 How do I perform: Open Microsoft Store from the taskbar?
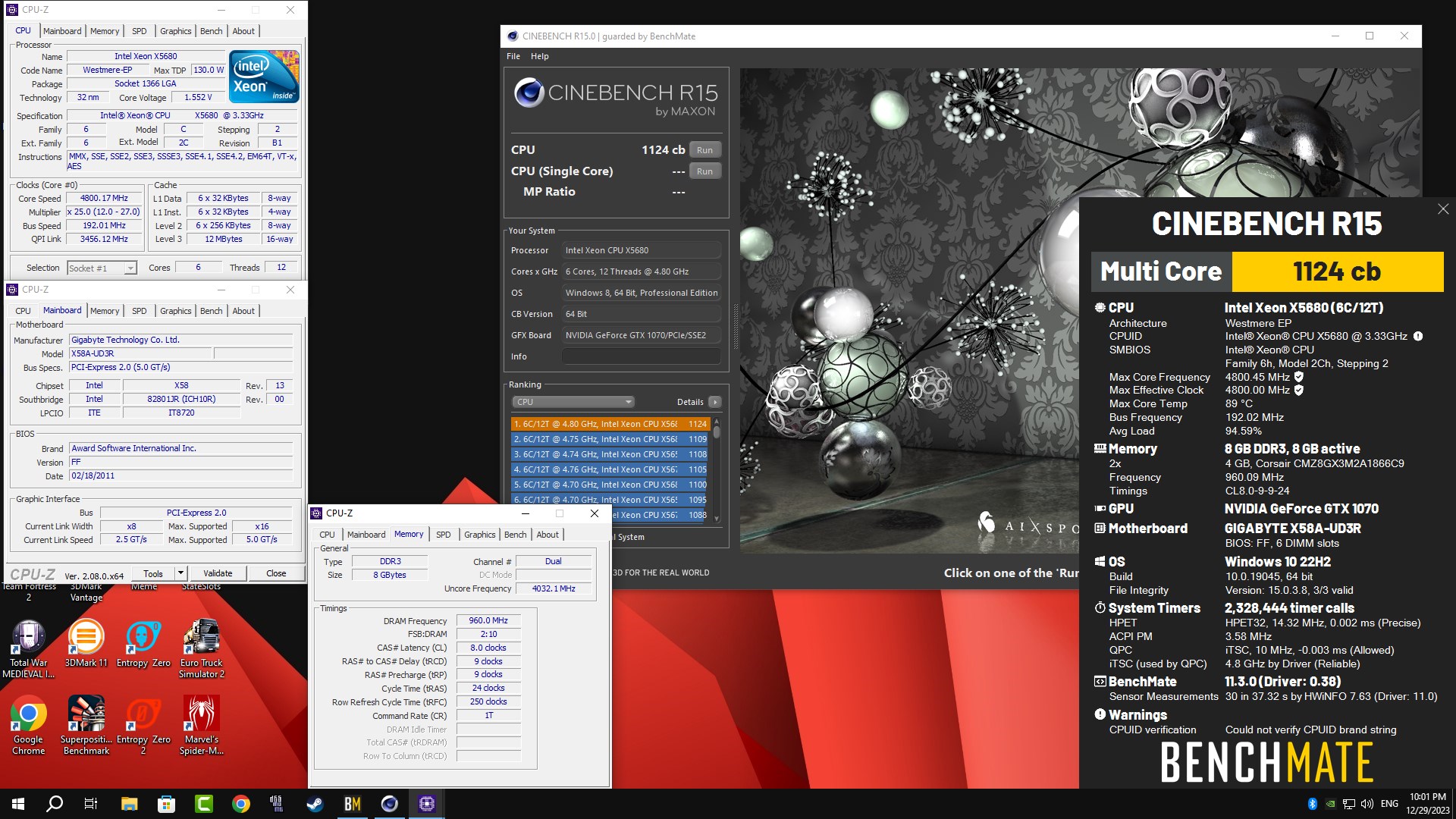click(166, 804)
